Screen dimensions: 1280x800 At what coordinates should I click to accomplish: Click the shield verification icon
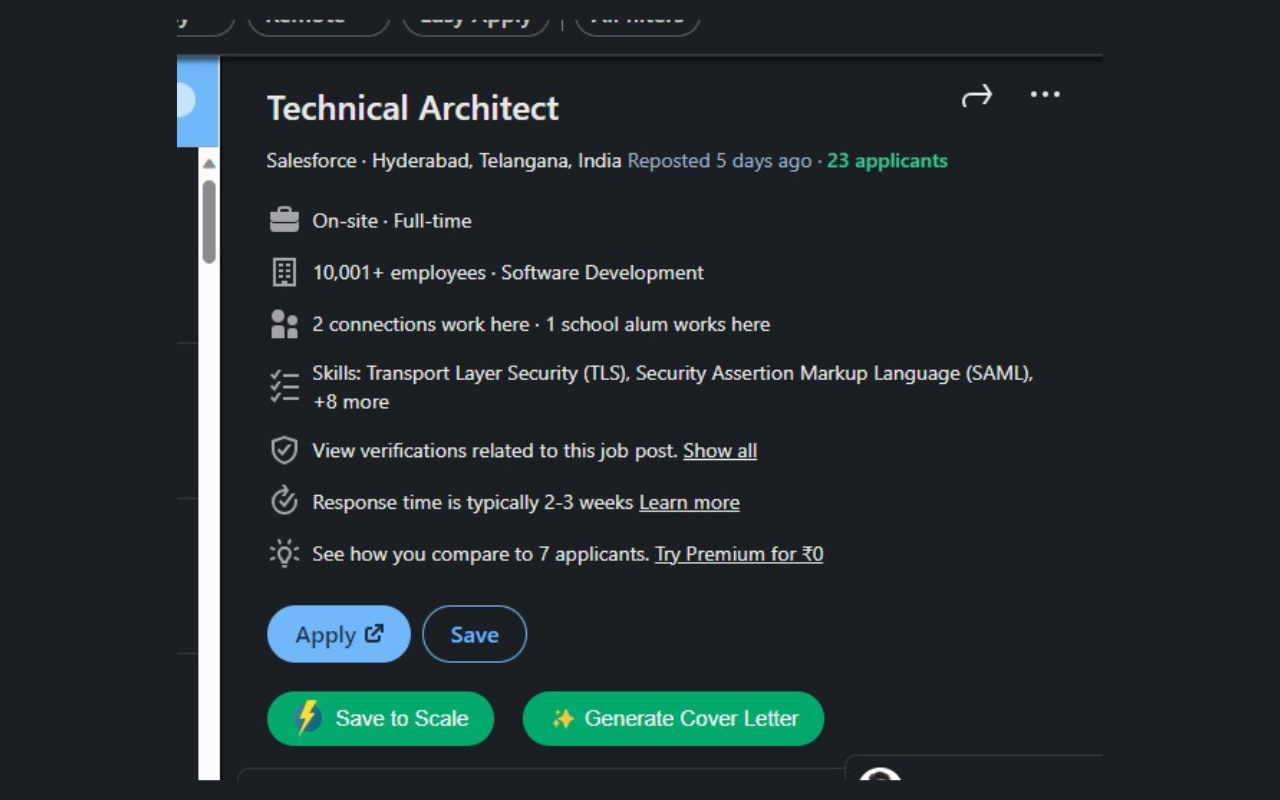284,450
